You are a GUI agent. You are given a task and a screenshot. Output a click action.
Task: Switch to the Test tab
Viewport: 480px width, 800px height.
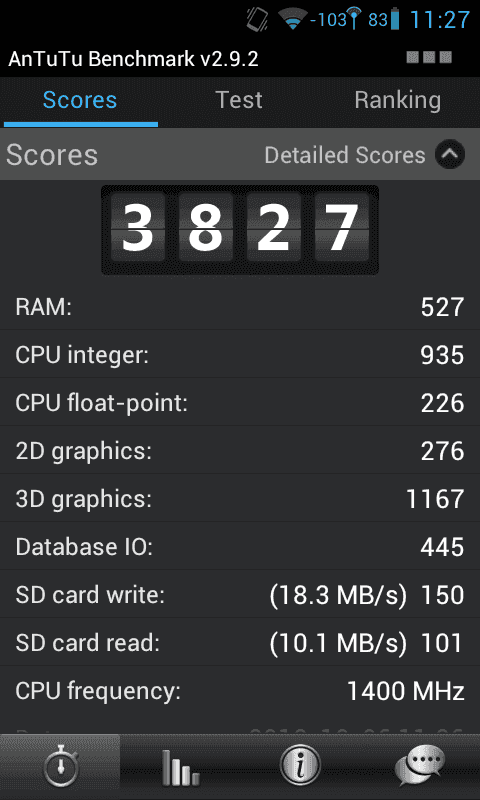(x=239, y=100)
